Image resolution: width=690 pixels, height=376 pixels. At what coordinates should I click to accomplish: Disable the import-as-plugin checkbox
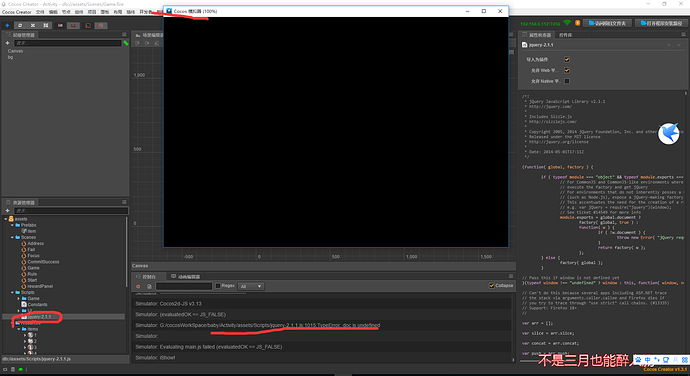[x=567, y=59]
